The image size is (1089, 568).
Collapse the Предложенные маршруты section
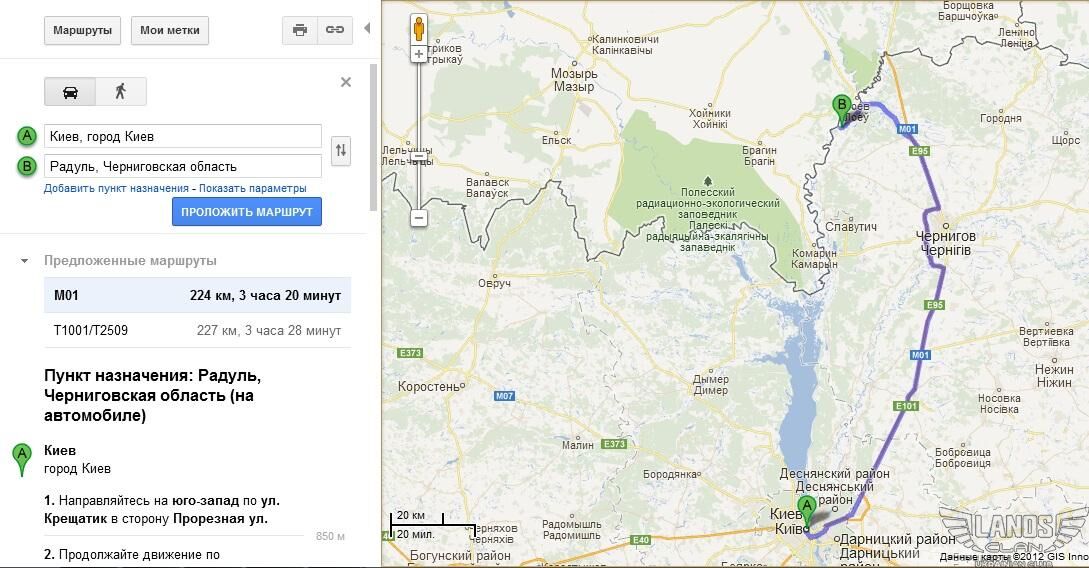(25, 261)
